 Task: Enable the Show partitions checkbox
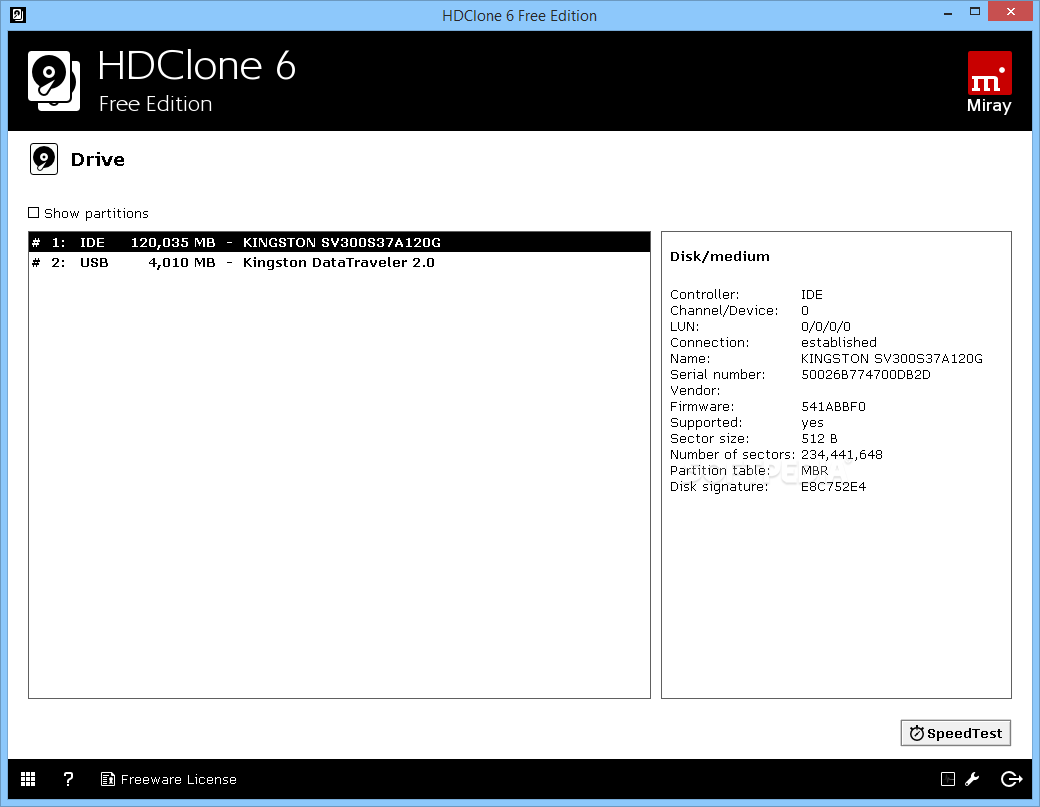[34, 213]
